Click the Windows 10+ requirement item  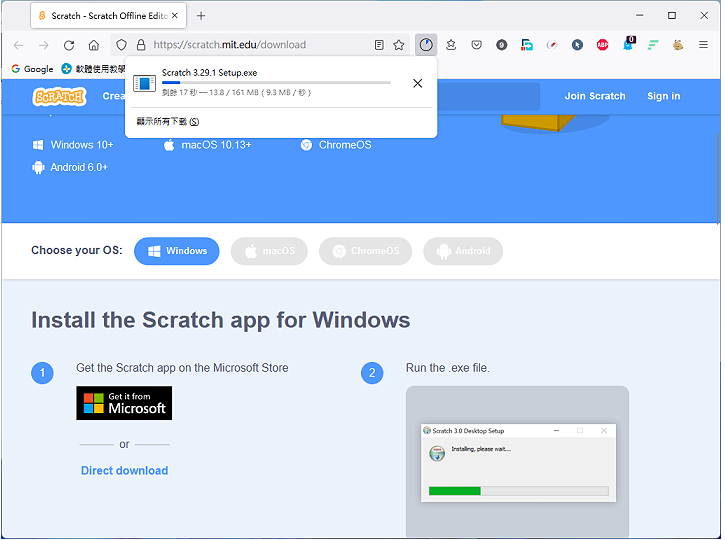[73, 145]
